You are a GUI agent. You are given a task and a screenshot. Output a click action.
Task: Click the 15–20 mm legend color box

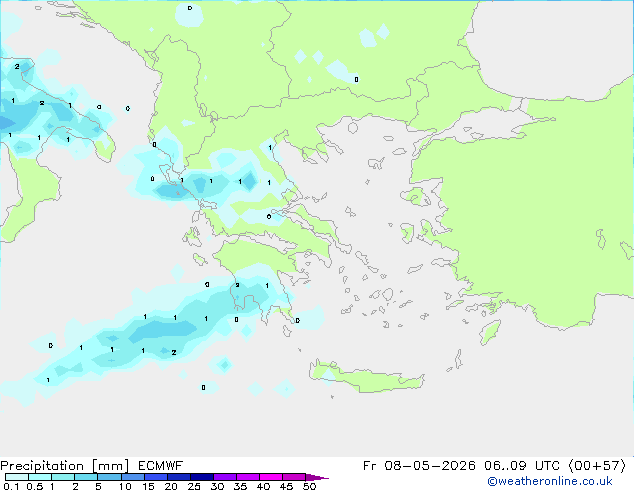[156, 477]
